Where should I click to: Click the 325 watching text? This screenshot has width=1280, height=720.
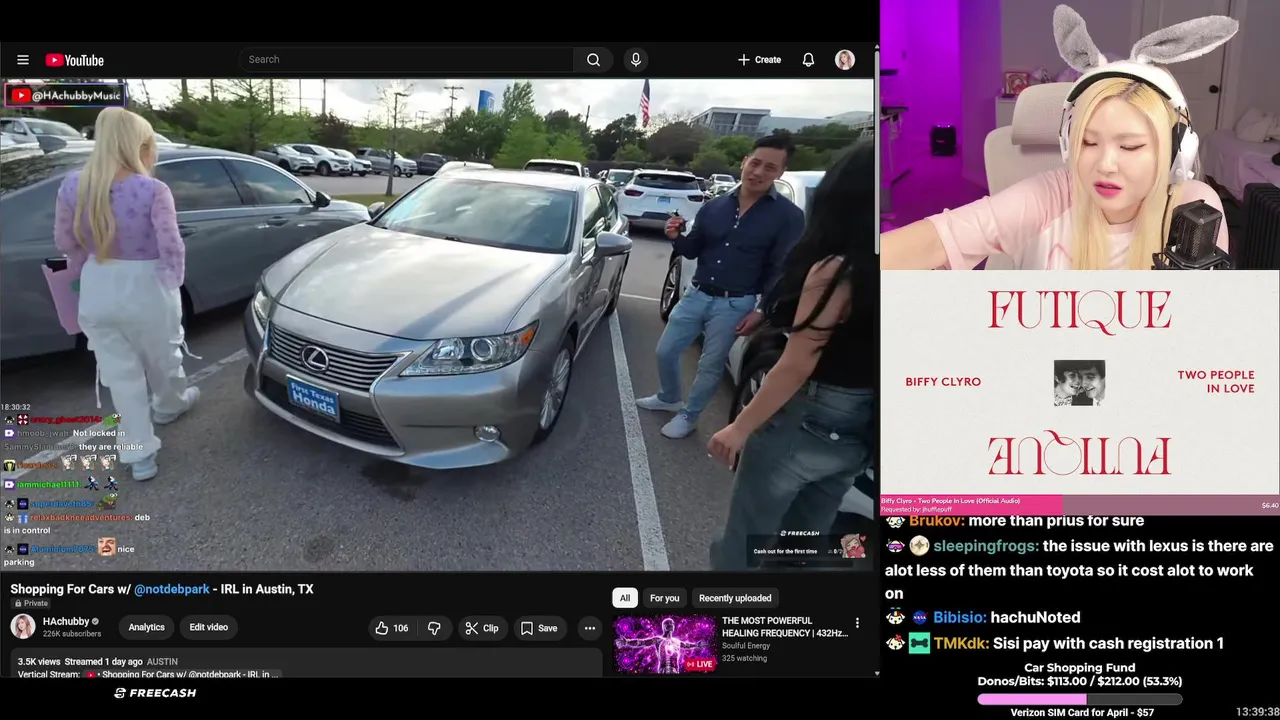(744, 658)
